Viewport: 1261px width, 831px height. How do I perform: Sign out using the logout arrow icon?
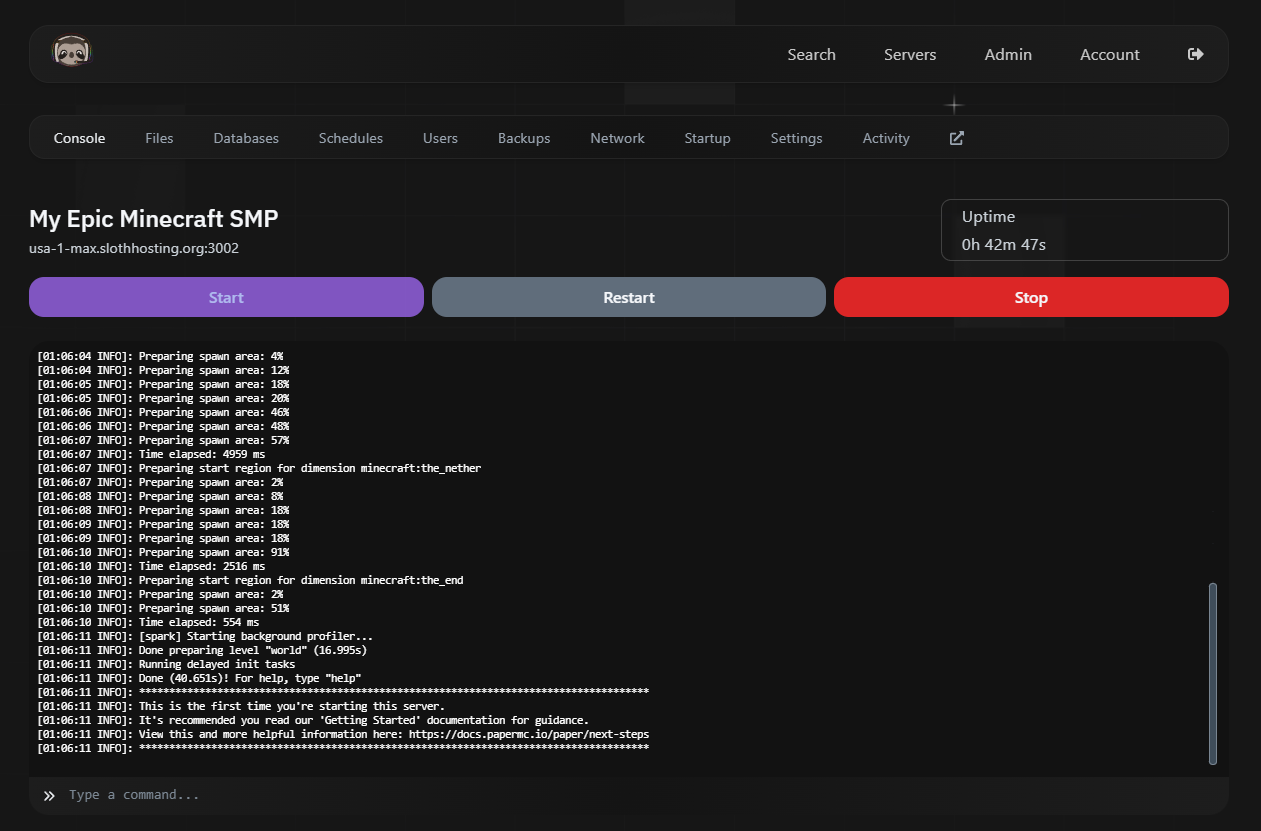tap(1196, 54)
